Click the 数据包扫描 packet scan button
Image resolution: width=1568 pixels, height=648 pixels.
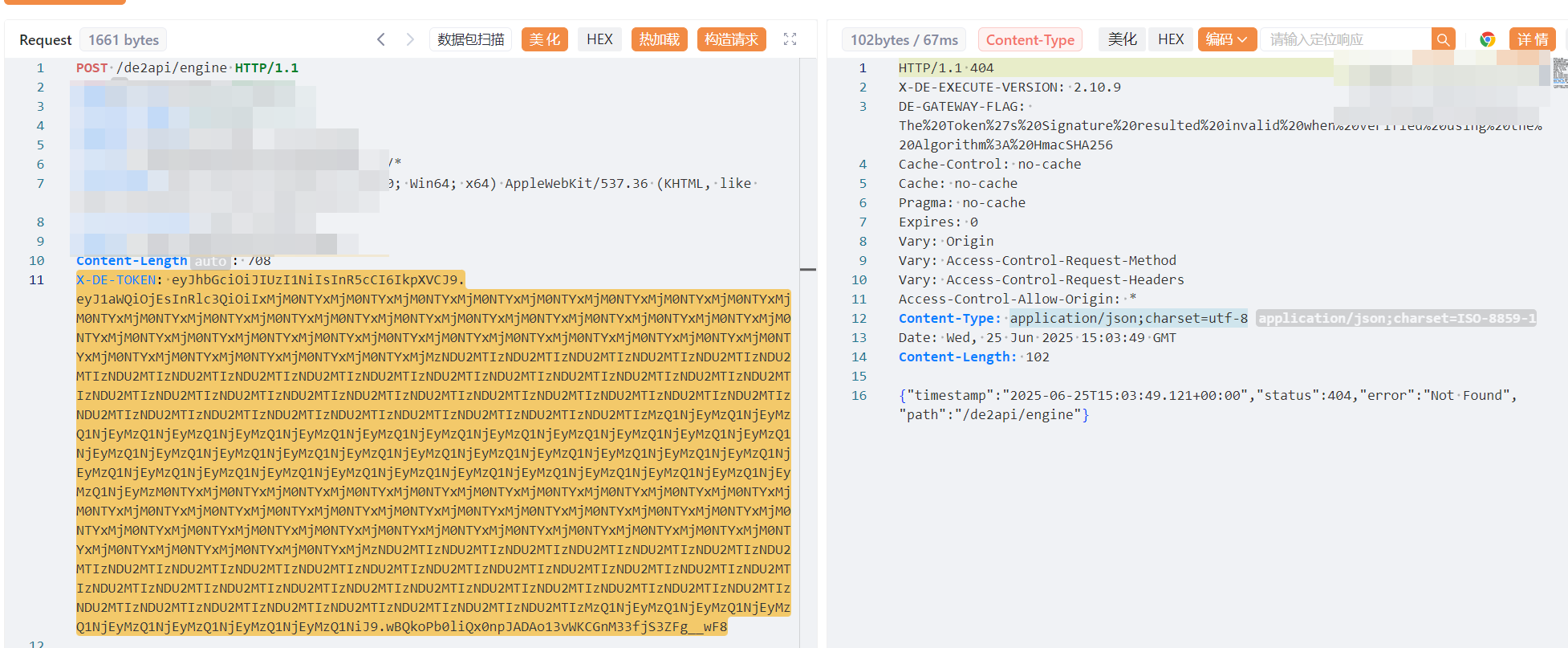click(471, 39)
